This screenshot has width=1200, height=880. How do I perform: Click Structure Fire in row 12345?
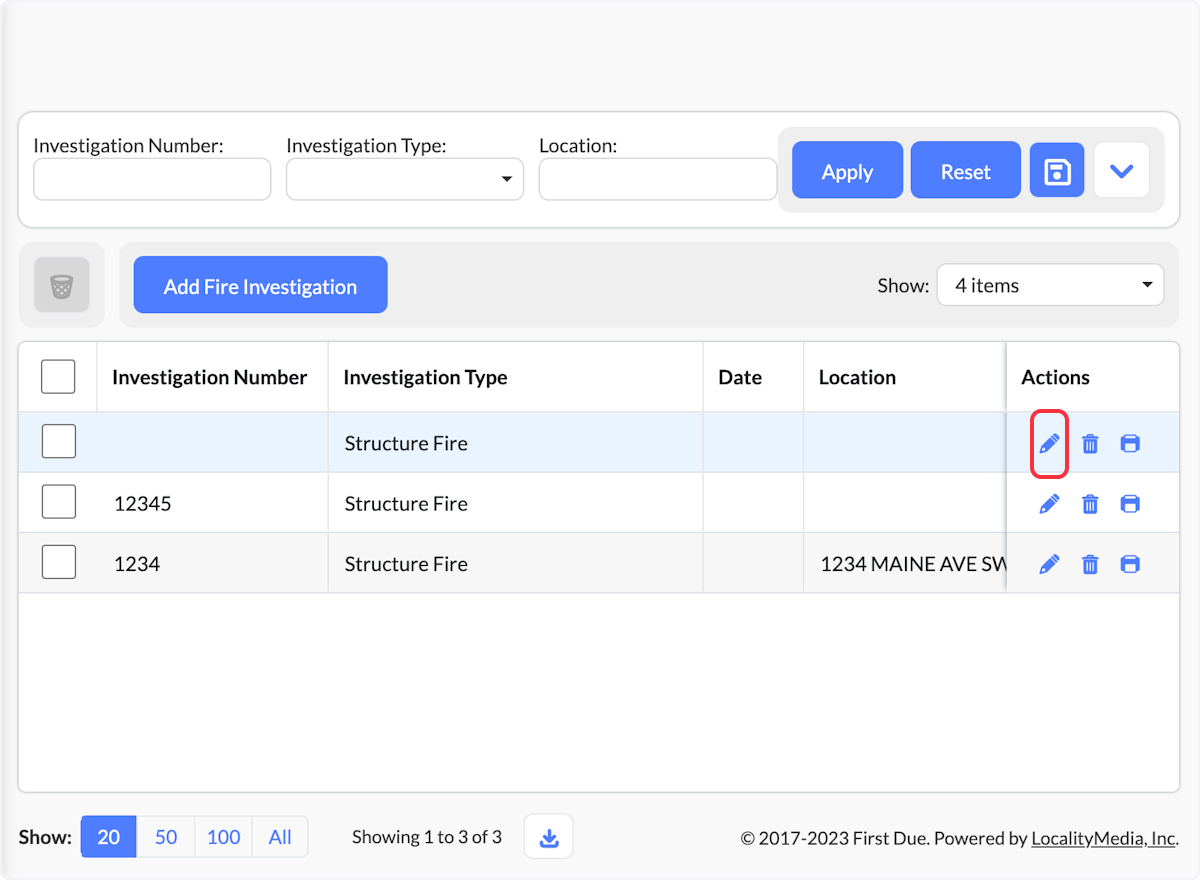tap(406, 504)
